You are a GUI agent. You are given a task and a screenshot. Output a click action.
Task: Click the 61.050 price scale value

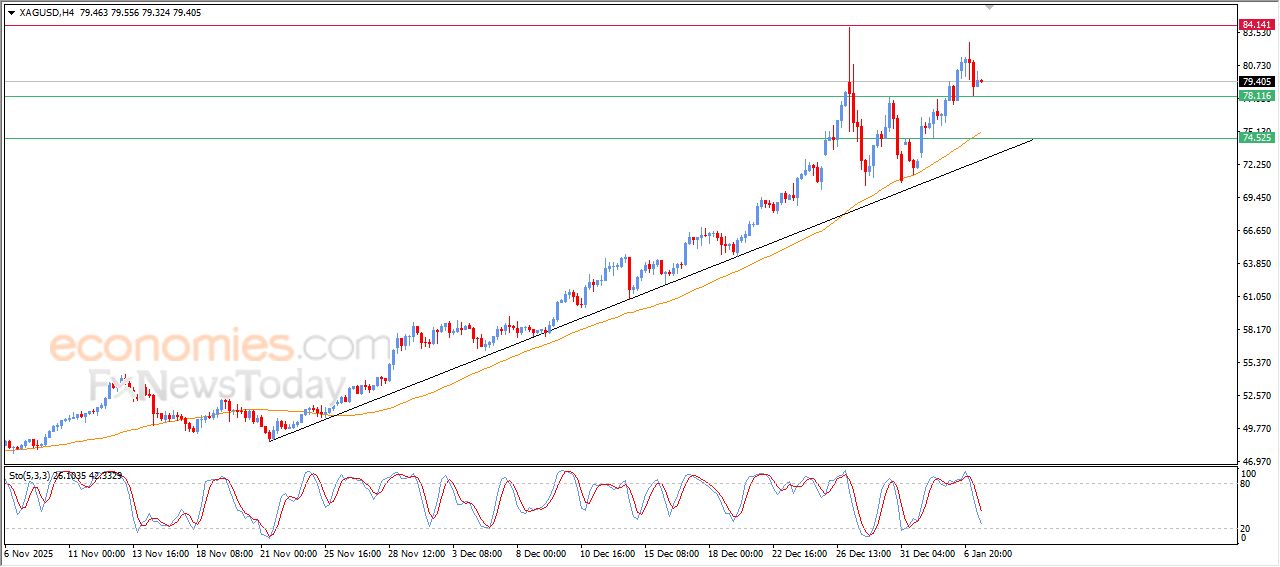(1256, 297)
